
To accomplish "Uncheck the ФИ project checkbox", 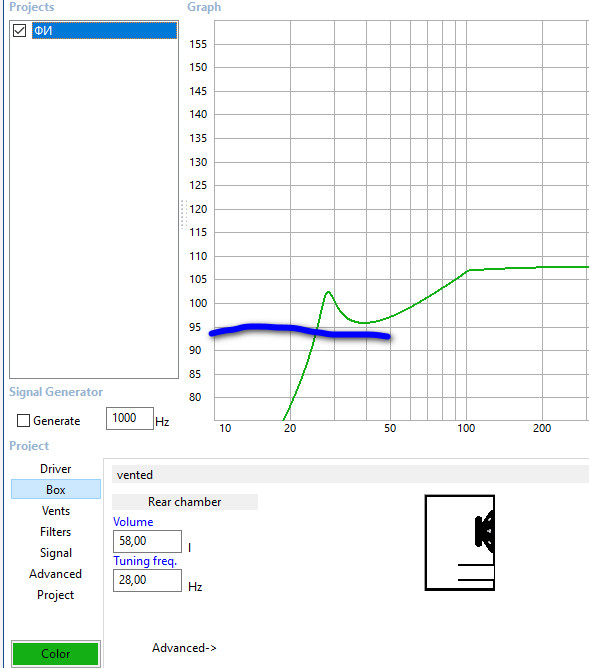I will [x=20, y=31].
